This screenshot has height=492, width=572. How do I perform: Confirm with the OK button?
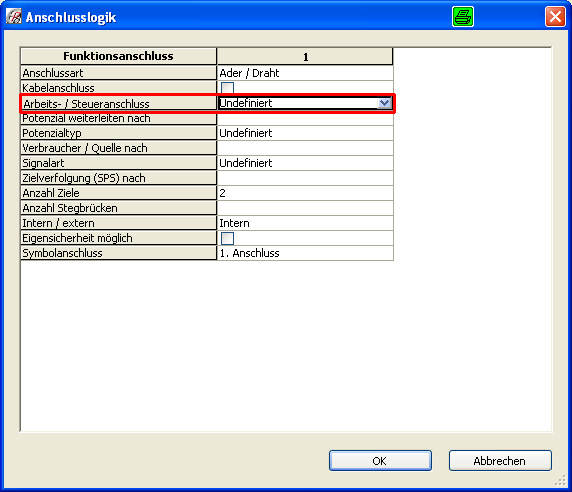tap(380, 461)
